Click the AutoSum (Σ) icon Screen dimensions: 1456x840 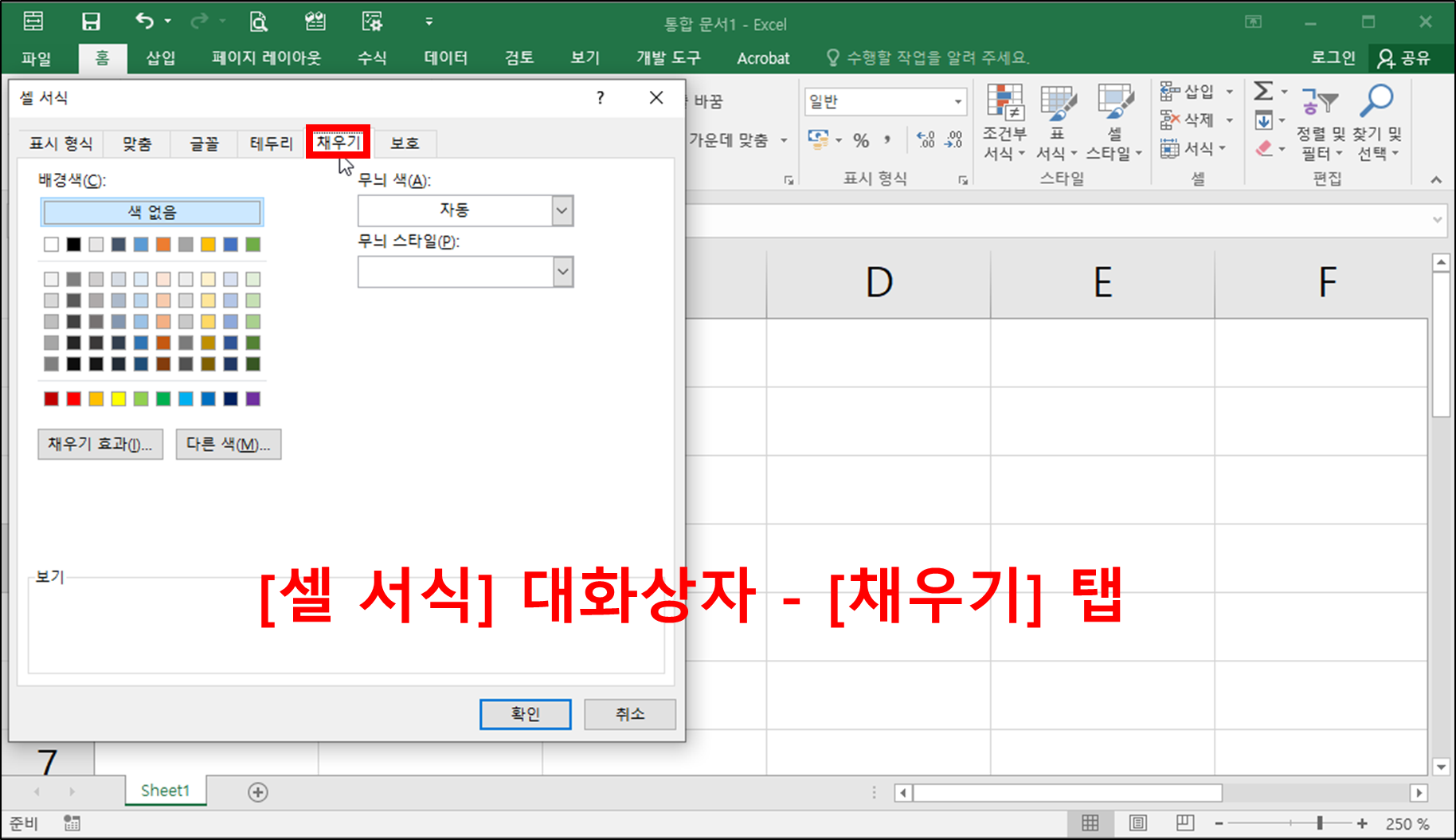coord(1264,92)
